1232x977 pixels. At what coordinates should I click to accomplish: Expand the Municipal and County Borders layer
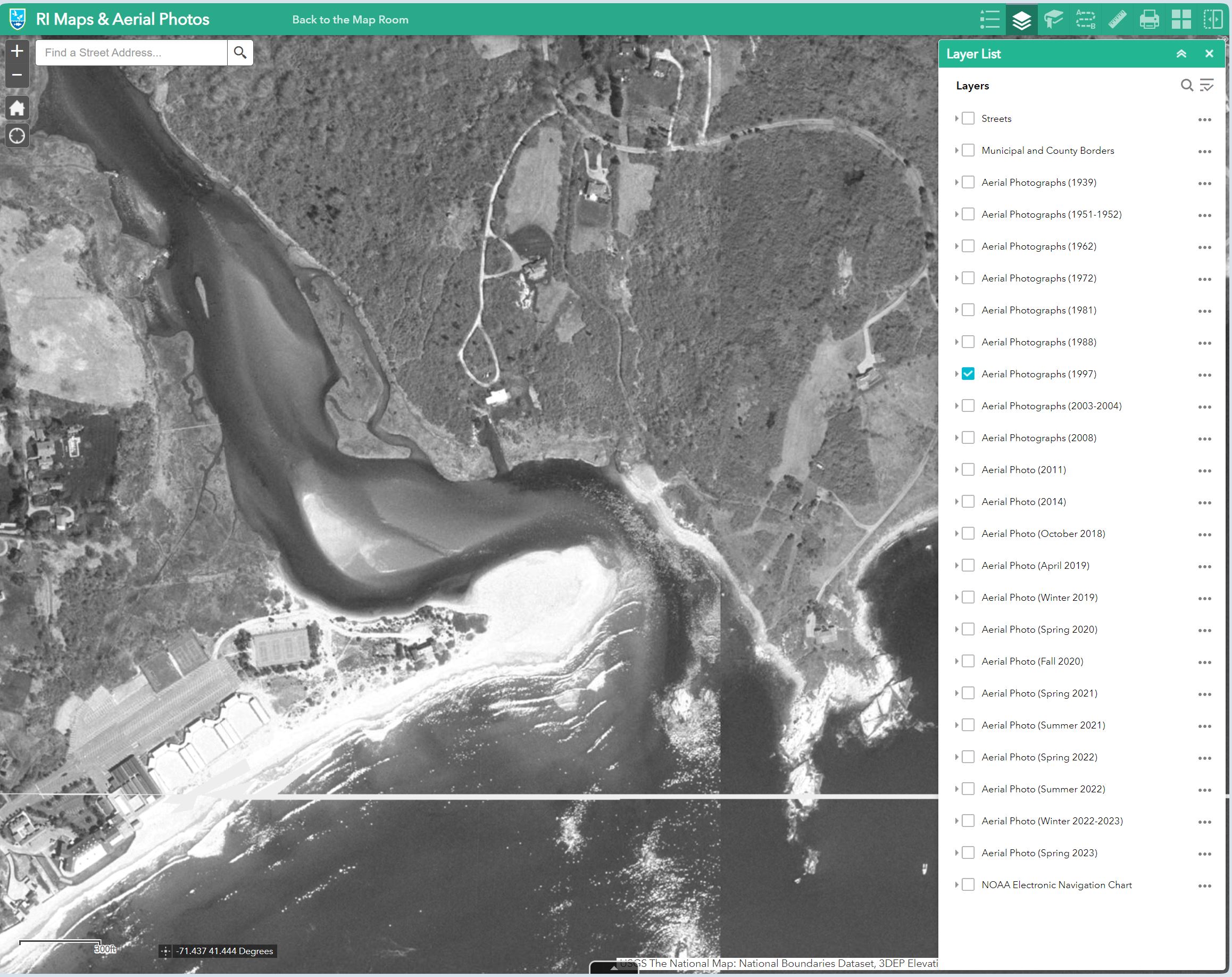coord(956,151)
